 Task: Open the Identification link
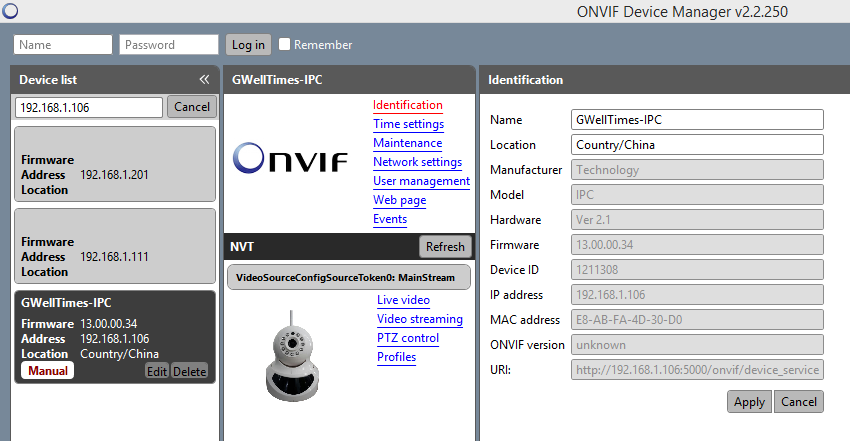click(408, 105)
